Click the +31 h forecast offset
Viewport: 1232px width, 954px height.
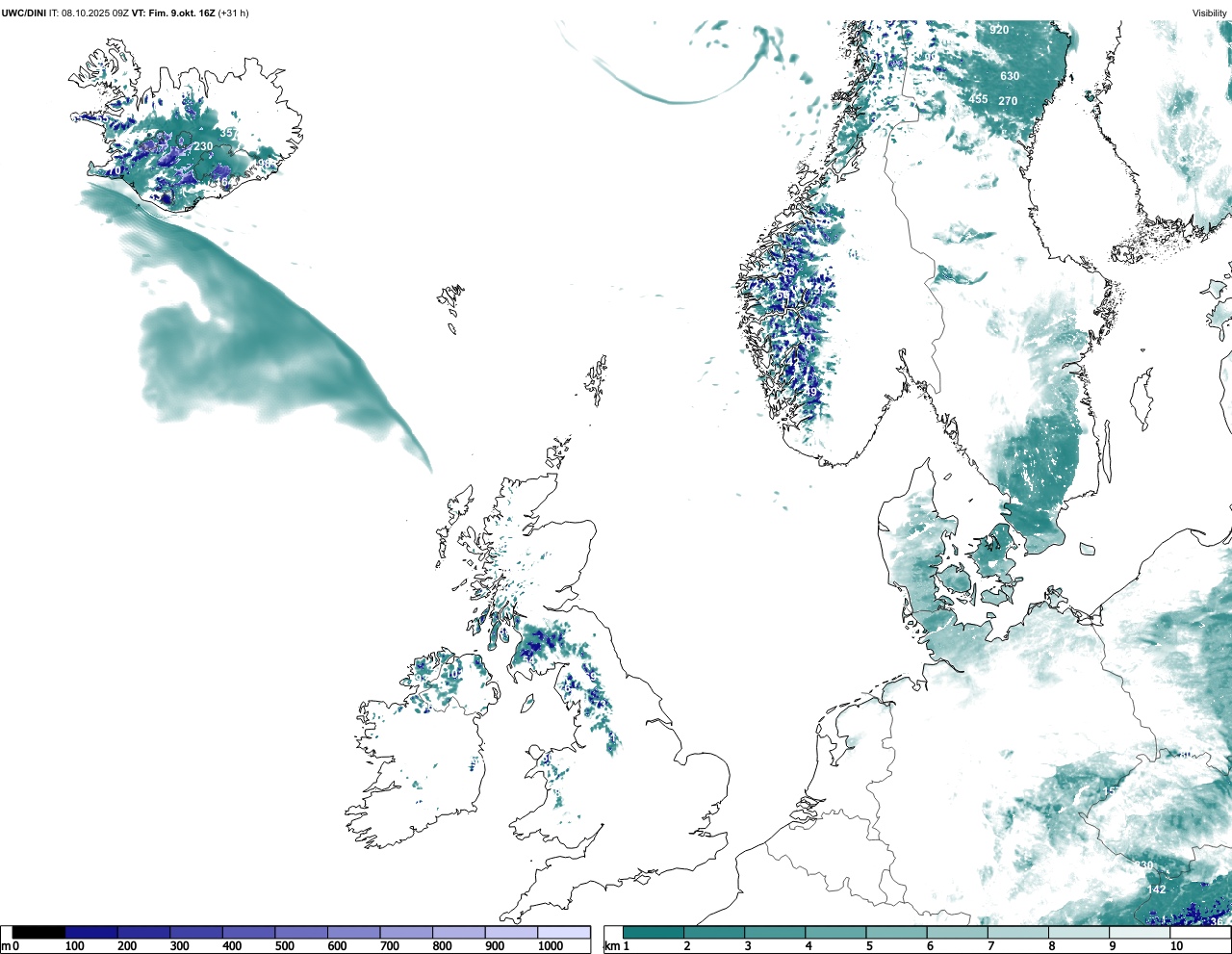[233, 13]
